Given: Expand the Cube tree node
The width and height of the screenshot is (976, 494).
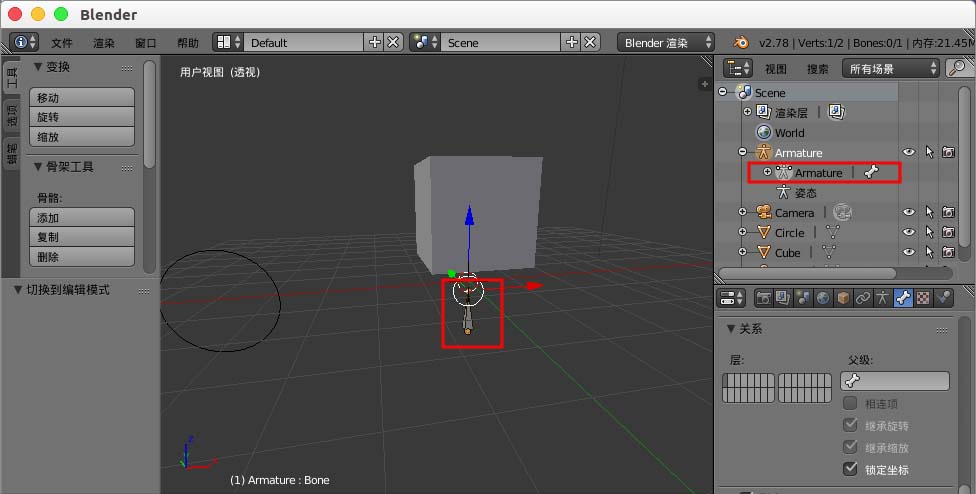Looking at the screenshot, I should [x=742, y=252].
